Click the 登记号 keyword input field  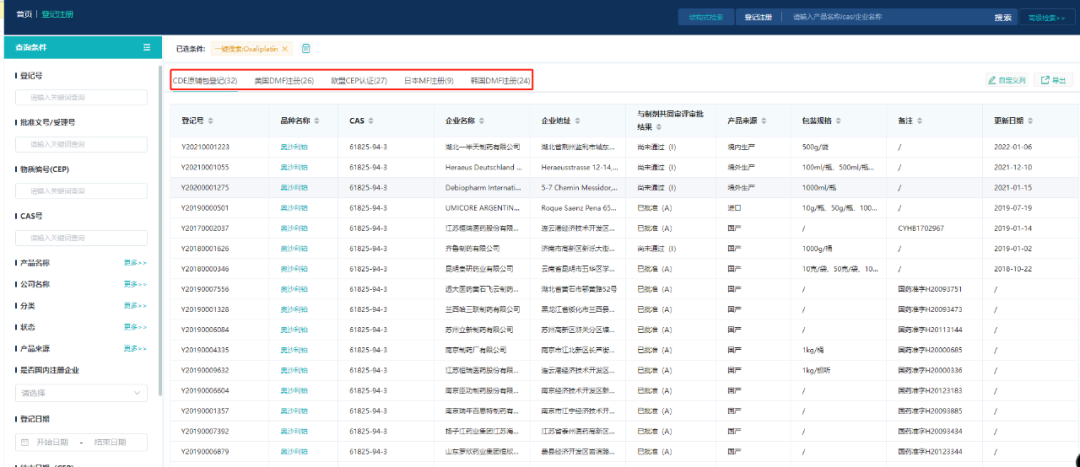click(x=81, y=97)
